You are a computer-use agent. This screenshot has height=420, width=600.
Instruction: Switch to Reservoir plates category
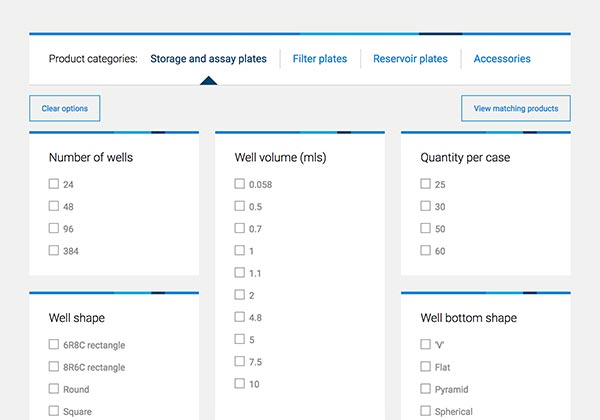click(x=410, y=59)
